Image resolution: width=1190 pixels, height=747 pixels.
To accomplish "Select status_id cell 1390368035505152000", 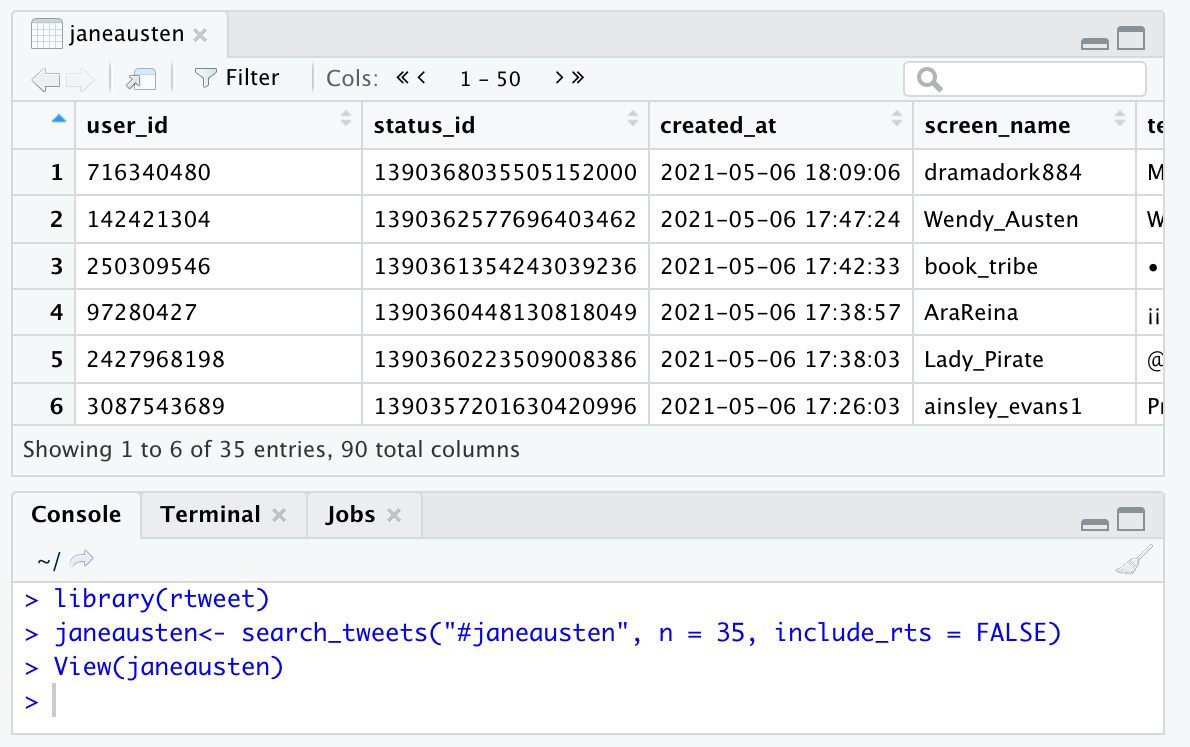I will tap(505, 172).
